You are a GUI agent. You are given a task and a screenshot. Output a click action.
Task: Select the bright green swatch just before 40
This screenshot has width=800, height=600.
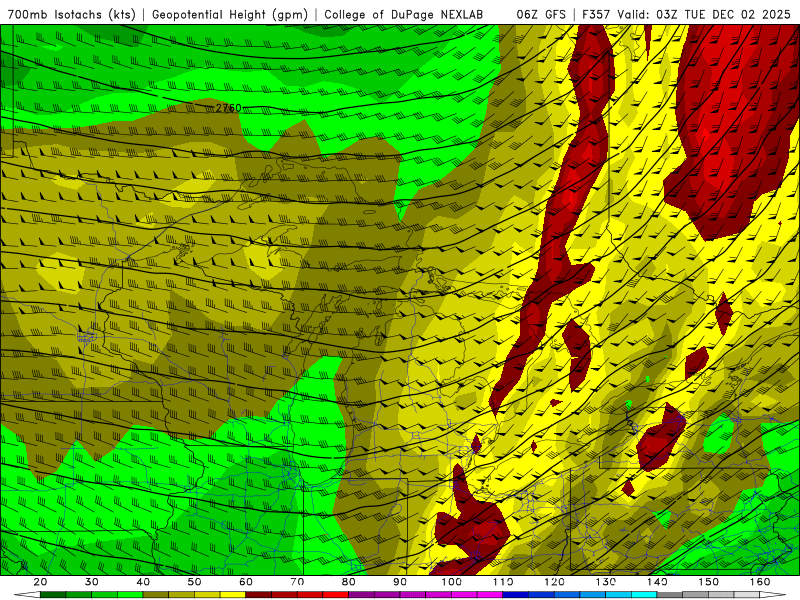coord(130,595)
